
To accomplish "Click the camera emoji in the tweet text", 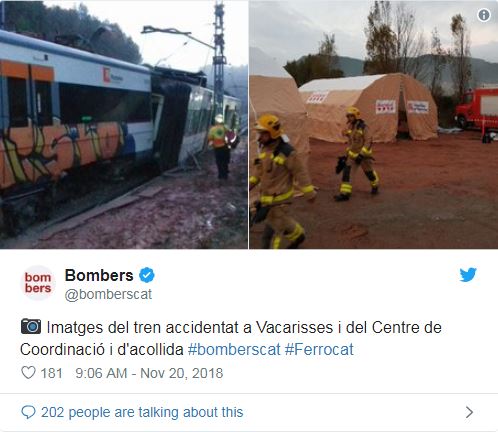I will point(31,327).
